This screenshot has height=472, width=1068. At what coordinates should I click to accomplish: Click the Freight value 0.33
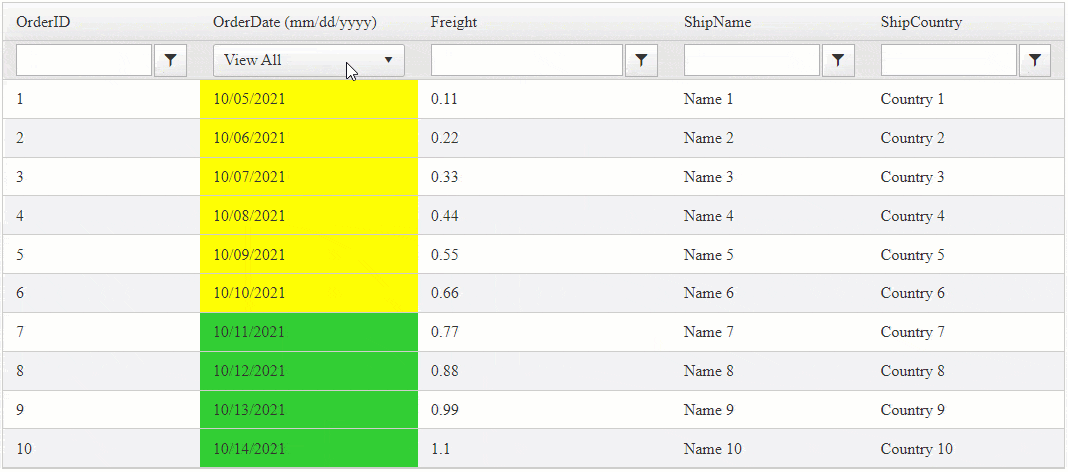point(445,177)
